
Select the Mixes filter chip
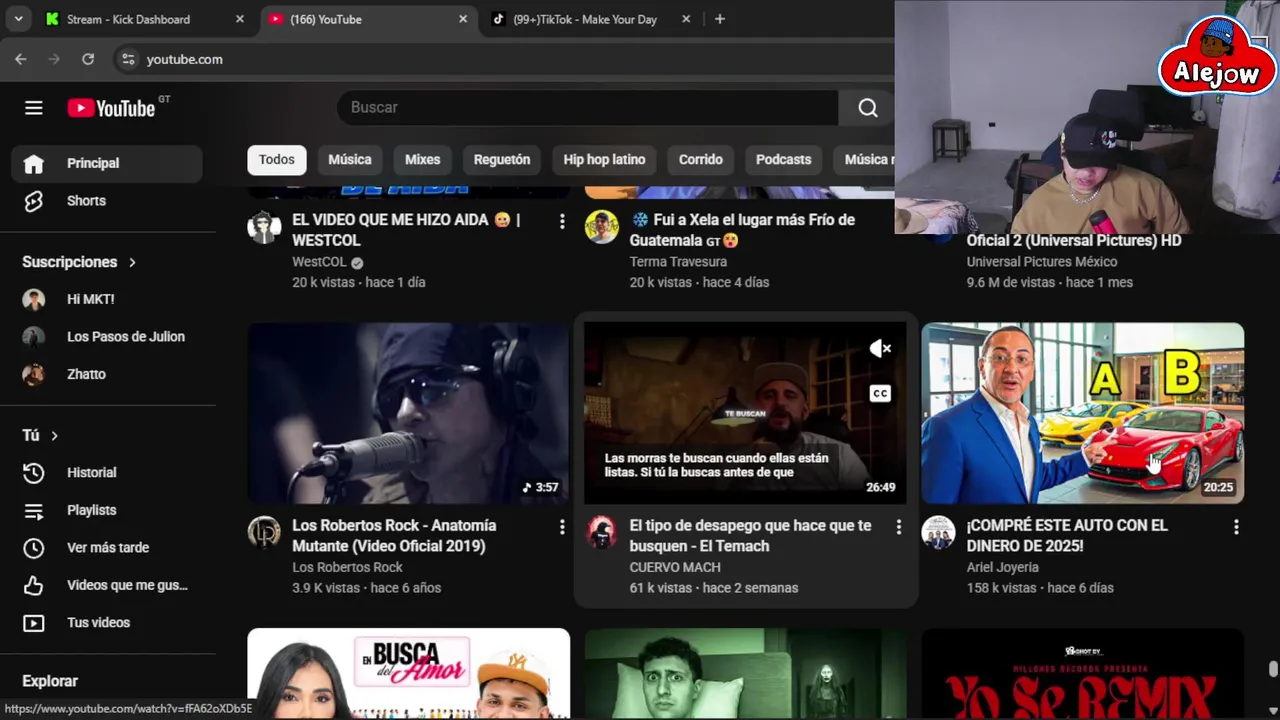point(422,160)
